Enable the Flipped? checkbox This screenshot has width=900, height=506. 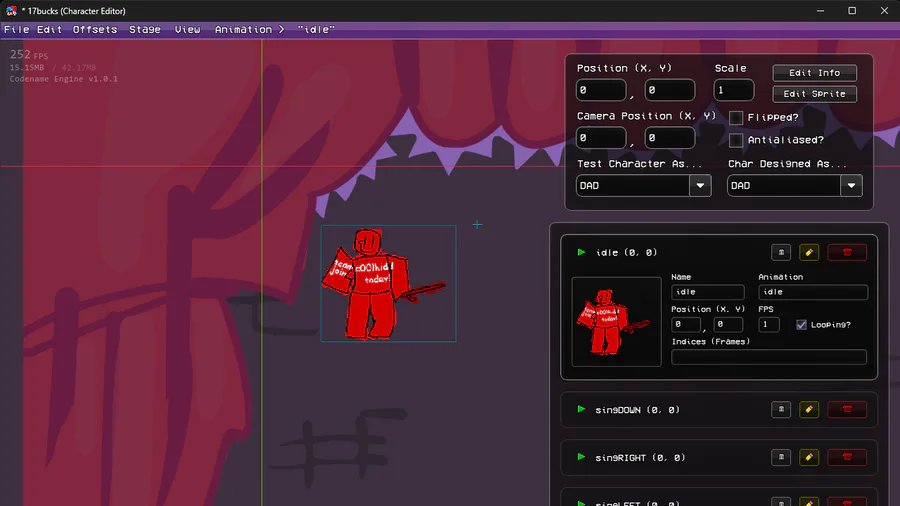pos(736,118)
